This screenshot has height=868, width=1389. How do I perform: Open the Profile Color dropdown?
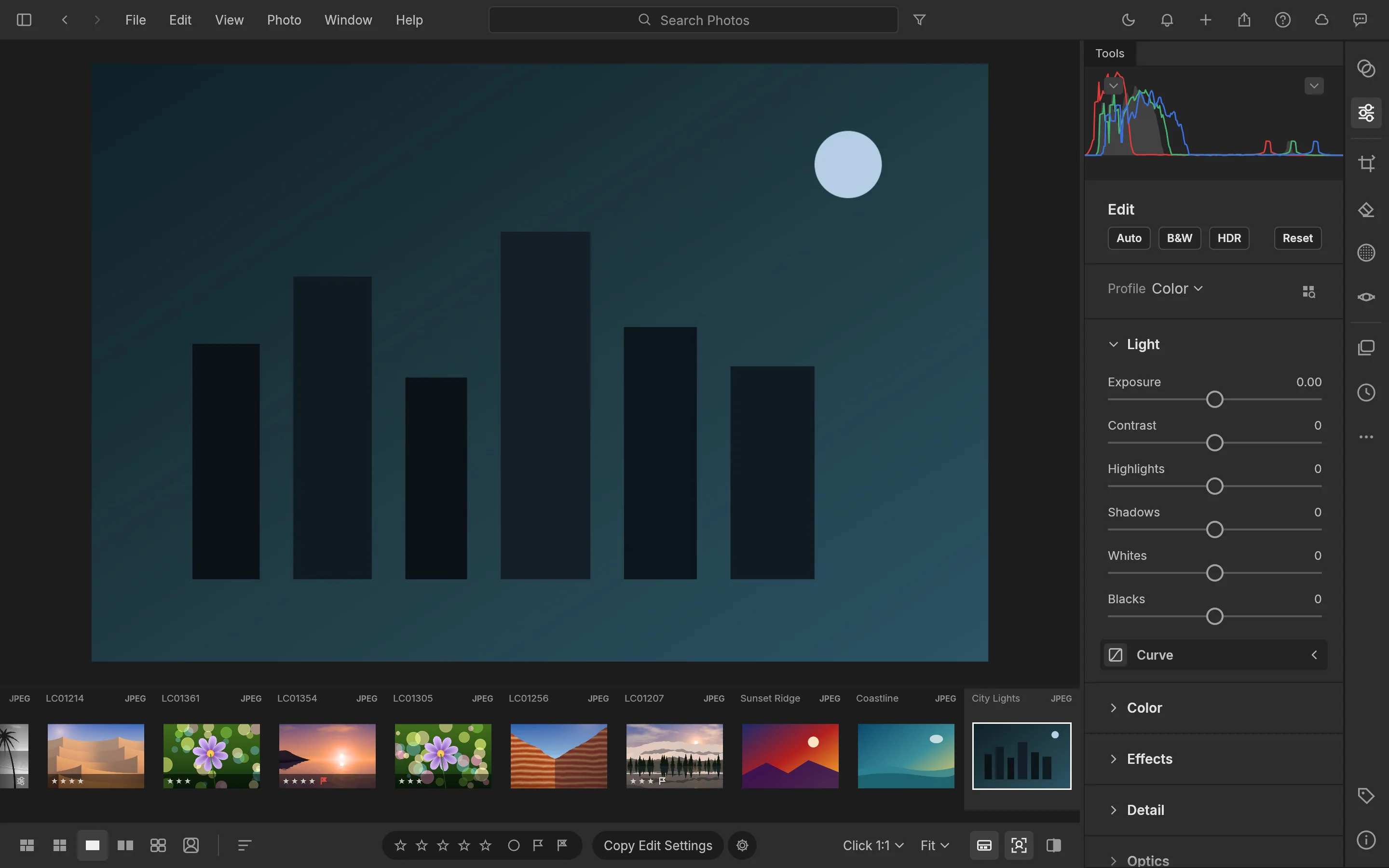pyautogui.click(x=1177, y=289)
